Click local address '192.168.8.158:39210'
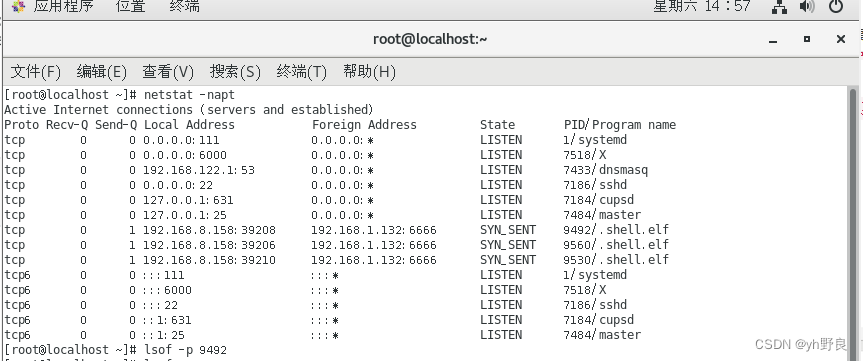The image size is (863, 361). tap(210, 260)
